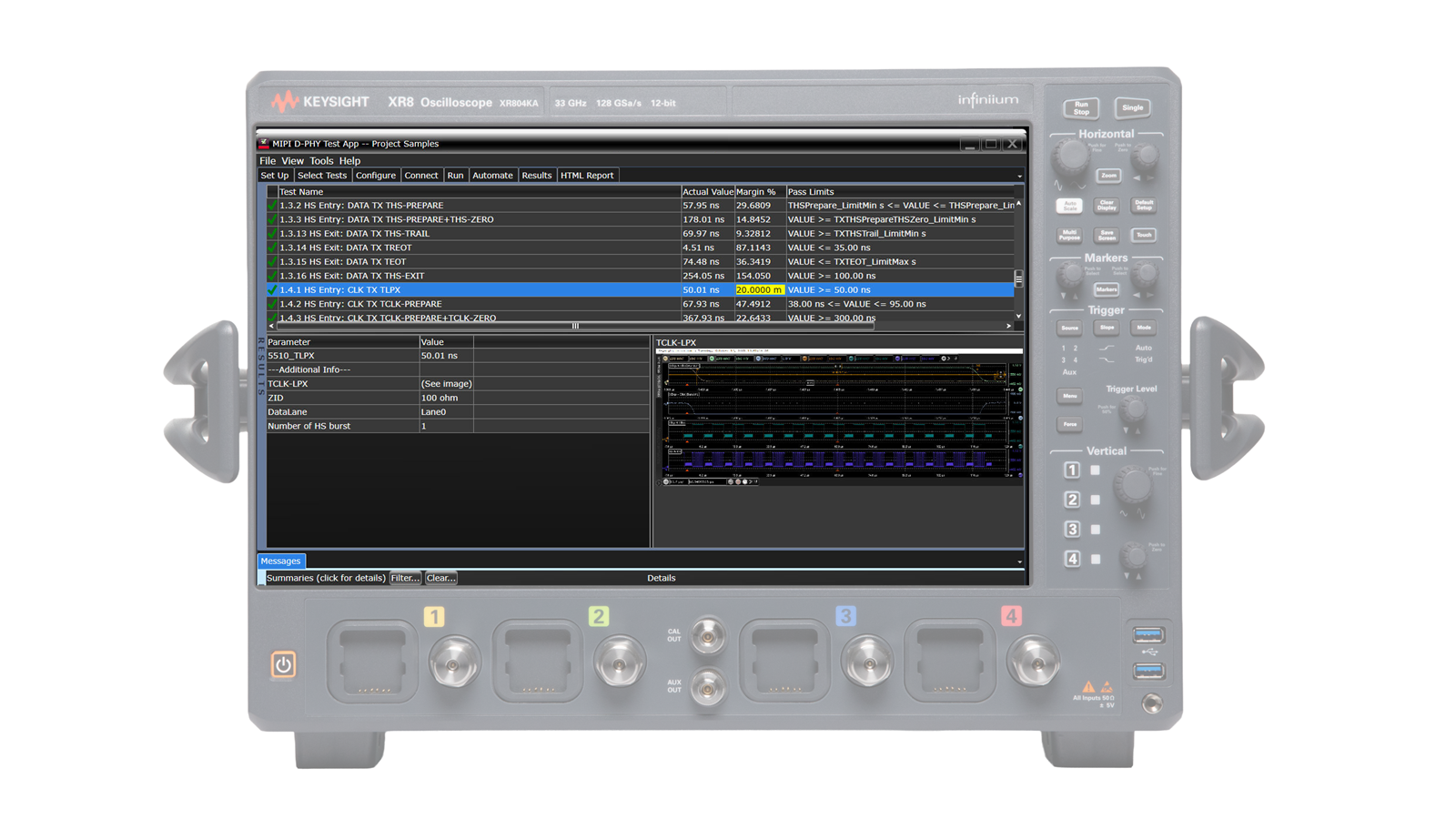This screenshot has height=819, width=1456.
Task: Click the Actual Value column header
Action: (x=708, y=192)
